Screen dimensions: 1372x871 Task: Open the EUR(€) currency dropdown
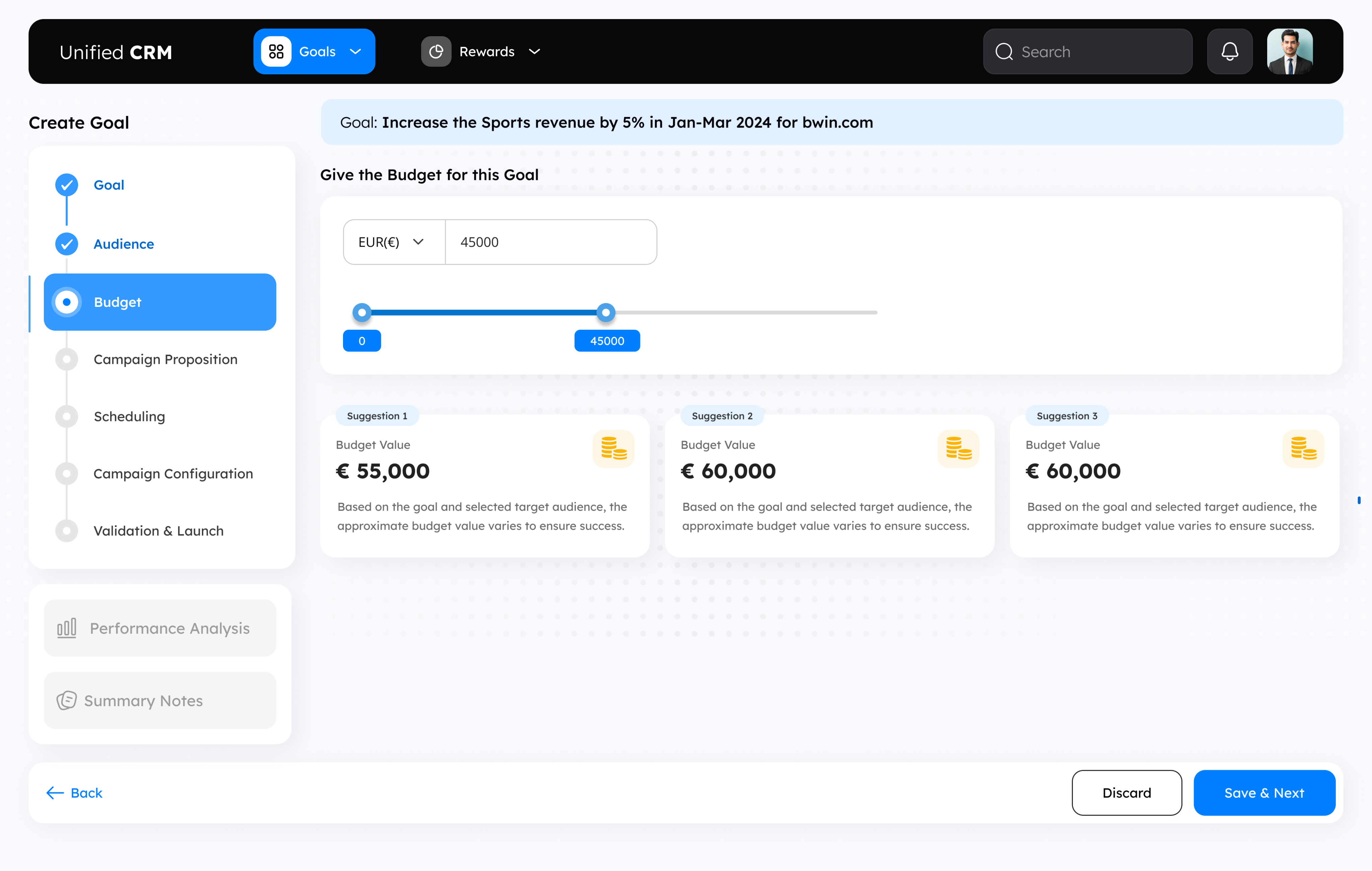coord(393,242)
